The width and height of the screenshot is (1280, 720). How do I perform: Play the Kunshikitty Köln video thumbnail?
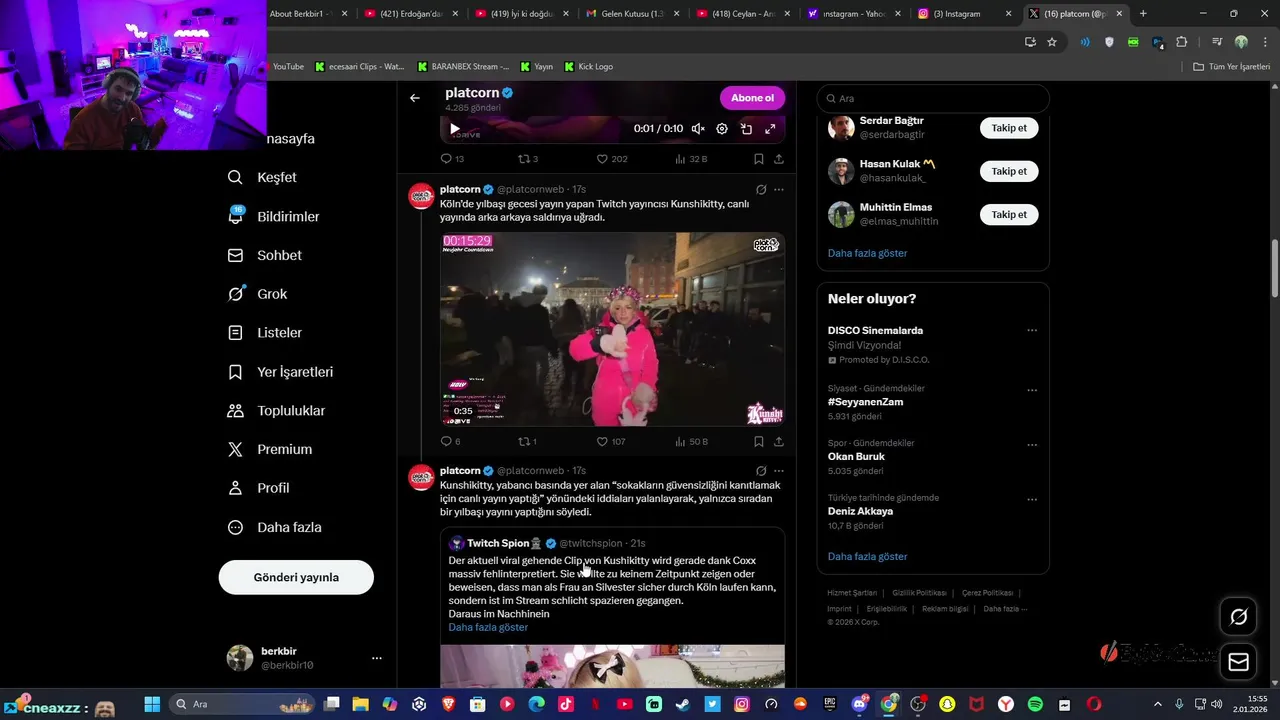612,329
